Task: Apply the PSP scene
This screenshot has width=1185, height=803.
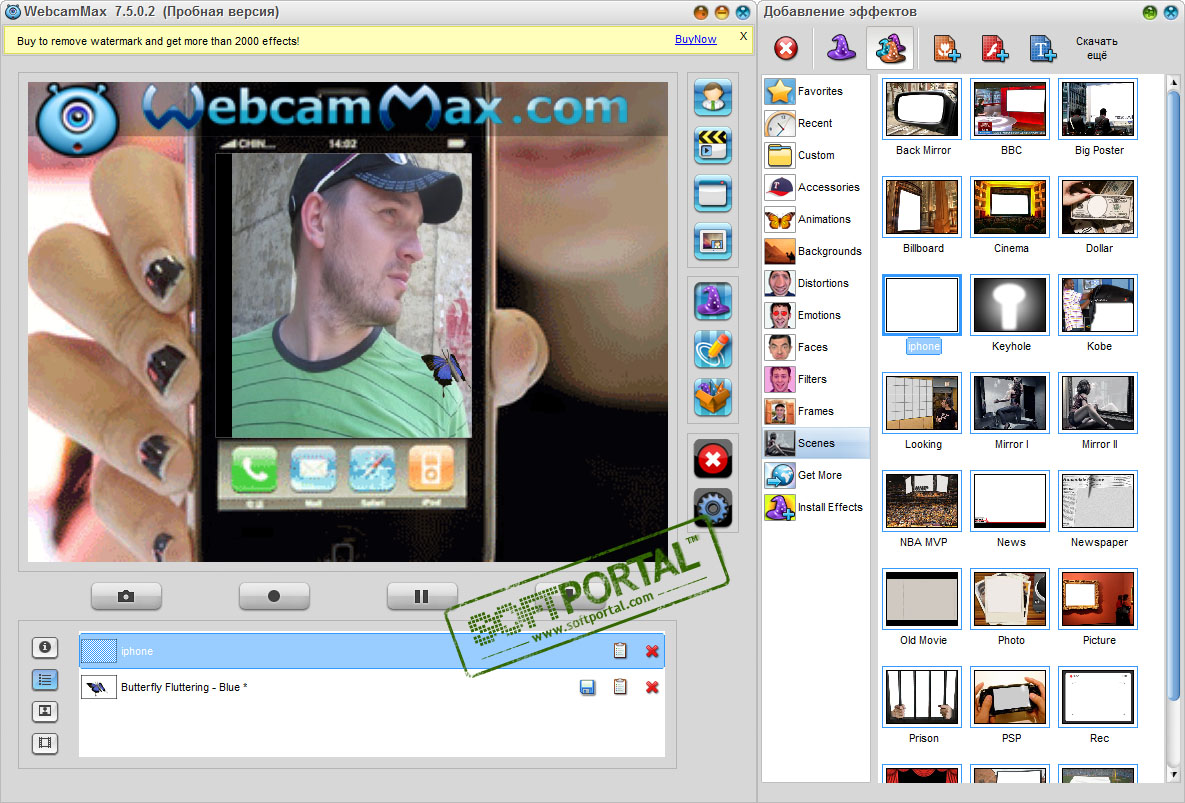Action: coord(1010,696)
